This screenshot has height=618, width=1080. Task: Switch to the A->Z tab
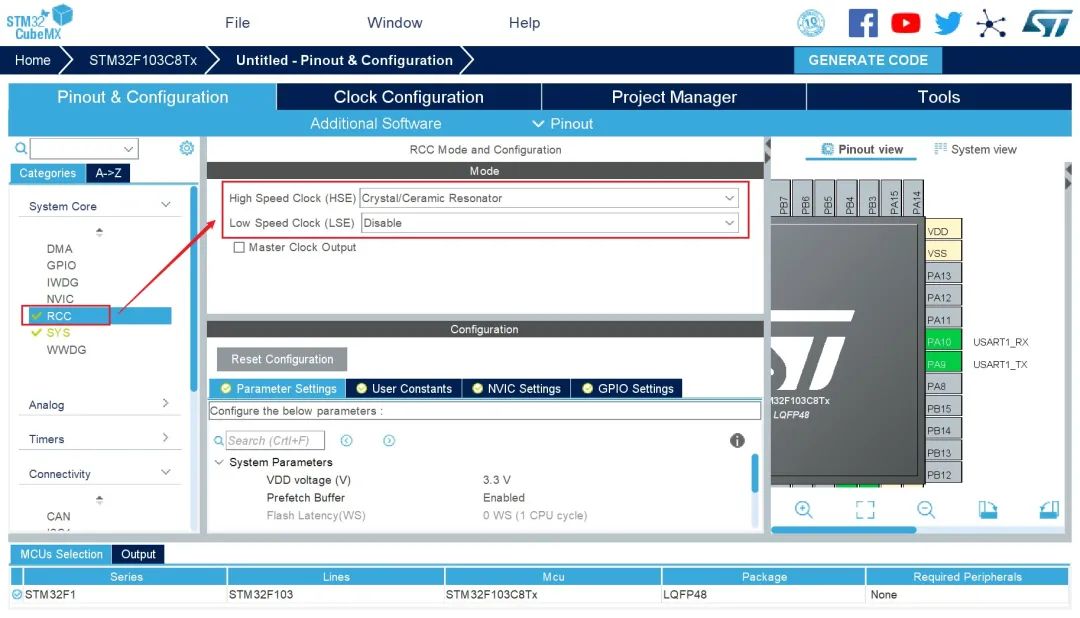(x=108, y=173)
